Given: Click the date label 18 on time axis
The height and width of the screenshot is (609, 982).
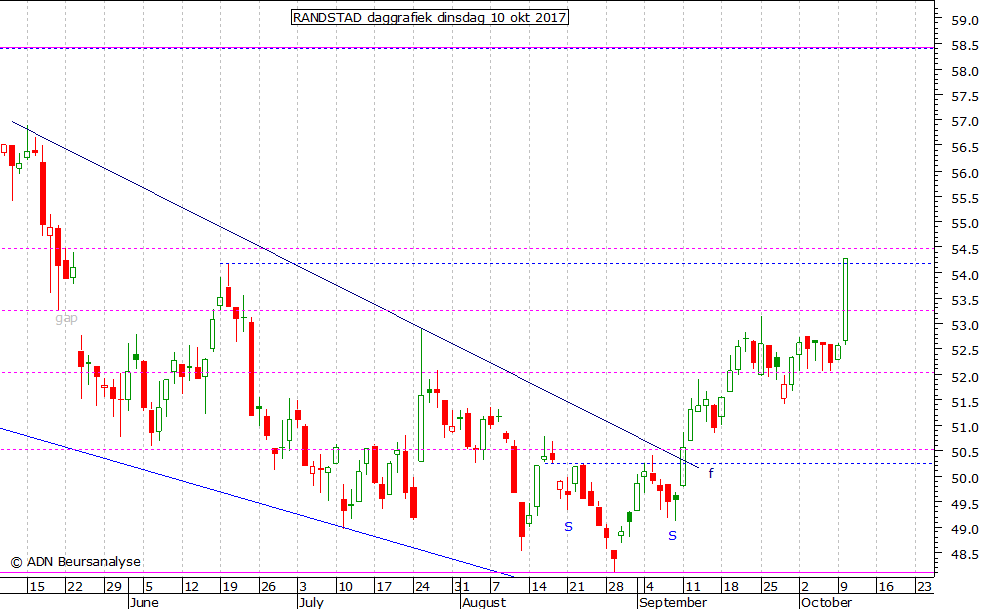Looking at the screenshot, I should pos(731,587).
